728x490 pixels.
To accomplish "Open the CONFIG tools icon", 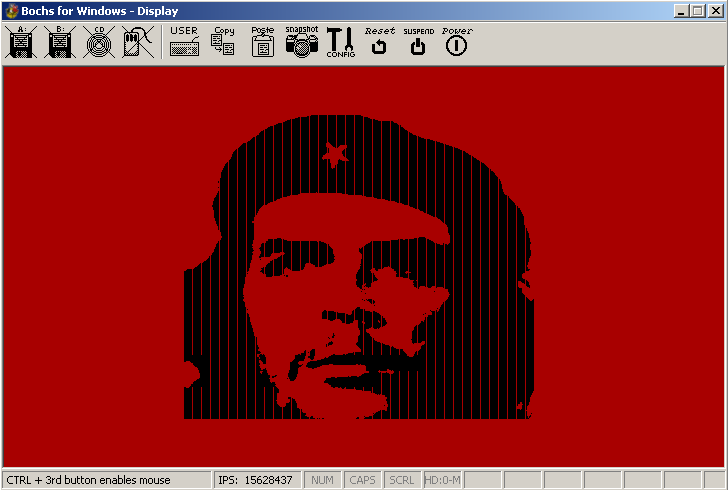I will [x=341, y=42].
